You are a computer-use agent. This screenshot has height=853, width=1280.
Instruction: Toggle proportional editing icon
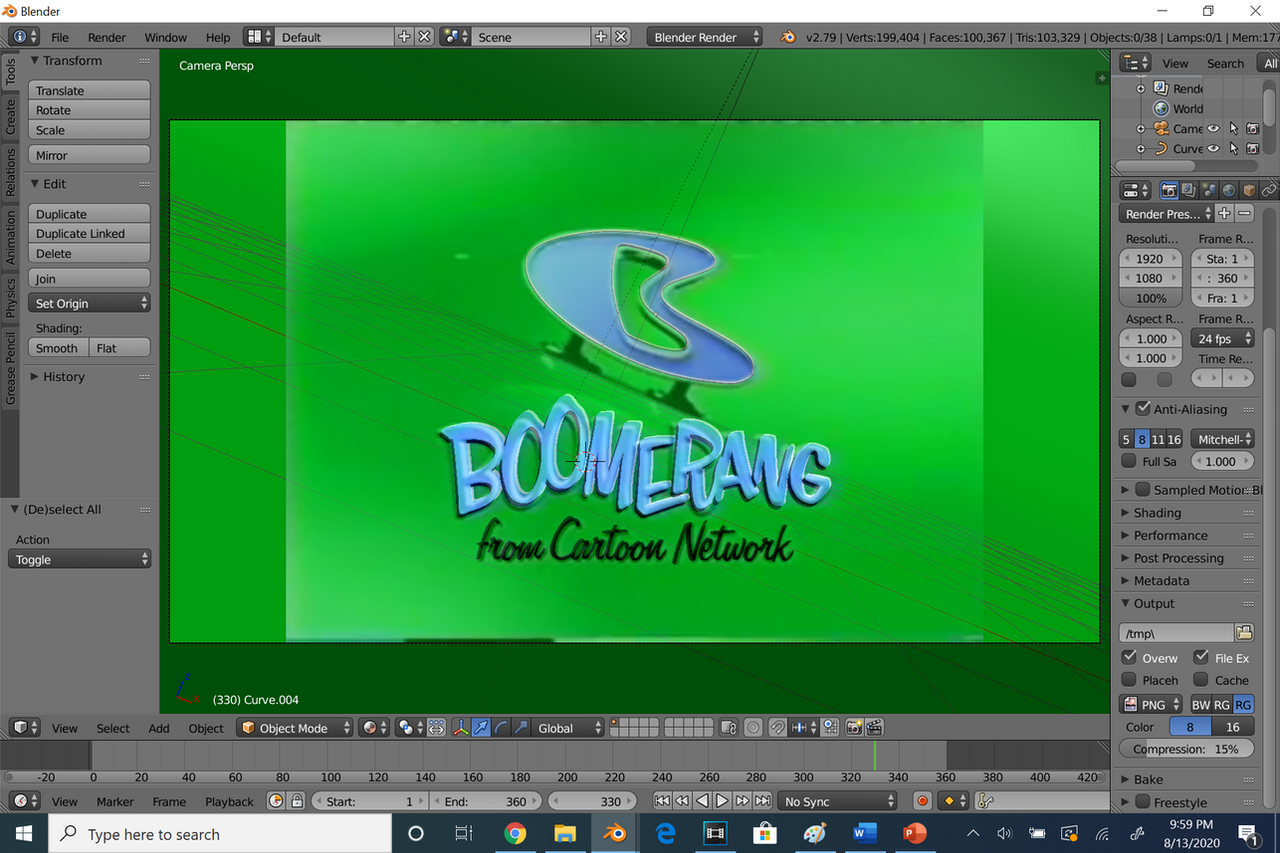click(753, 728)
